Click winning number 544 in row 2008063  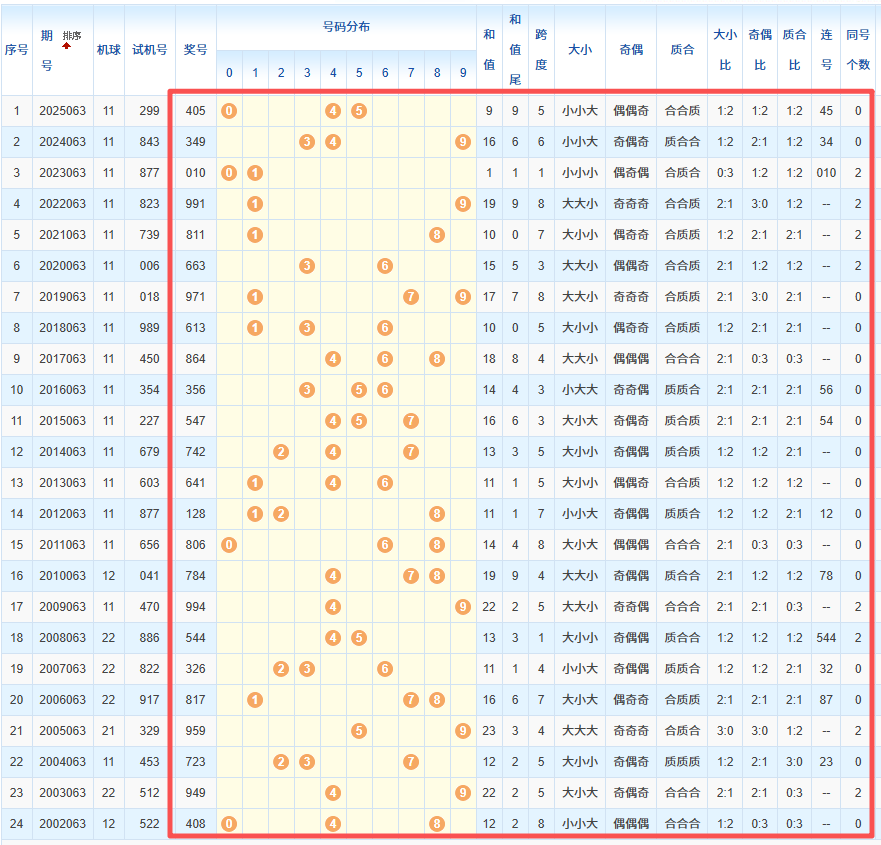196,638
